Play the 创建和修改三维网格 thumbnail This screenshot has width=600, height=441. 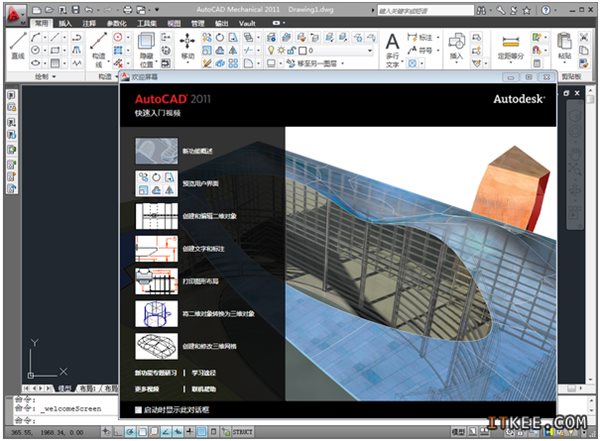pos(157,346)
